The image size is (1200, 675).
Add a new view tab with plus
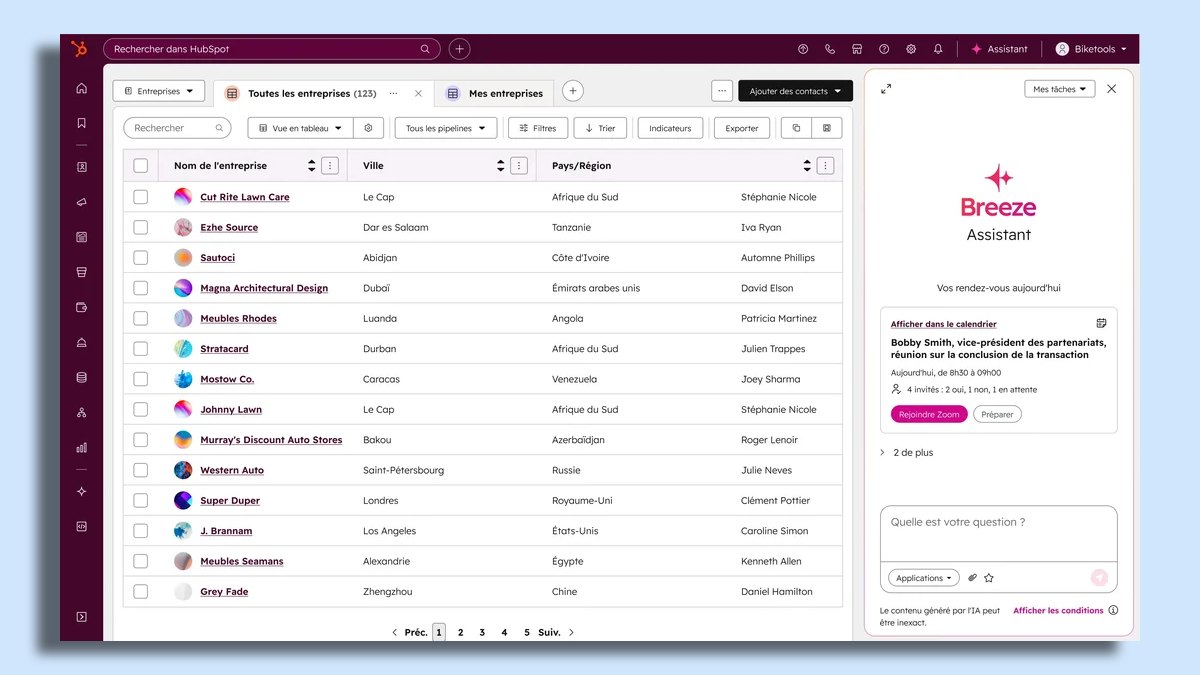[573, 91]
